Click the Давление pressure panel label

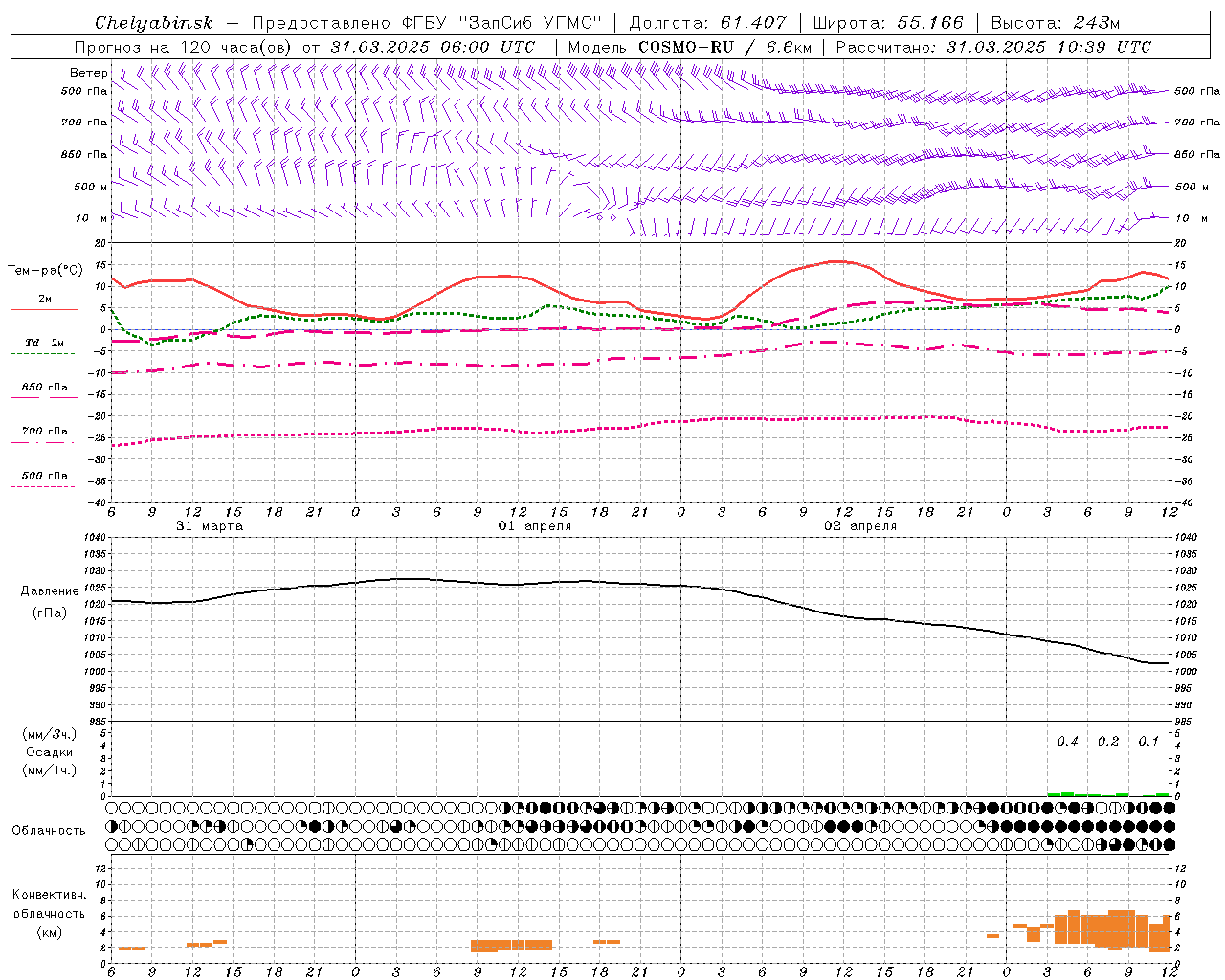tap(50, 591)
